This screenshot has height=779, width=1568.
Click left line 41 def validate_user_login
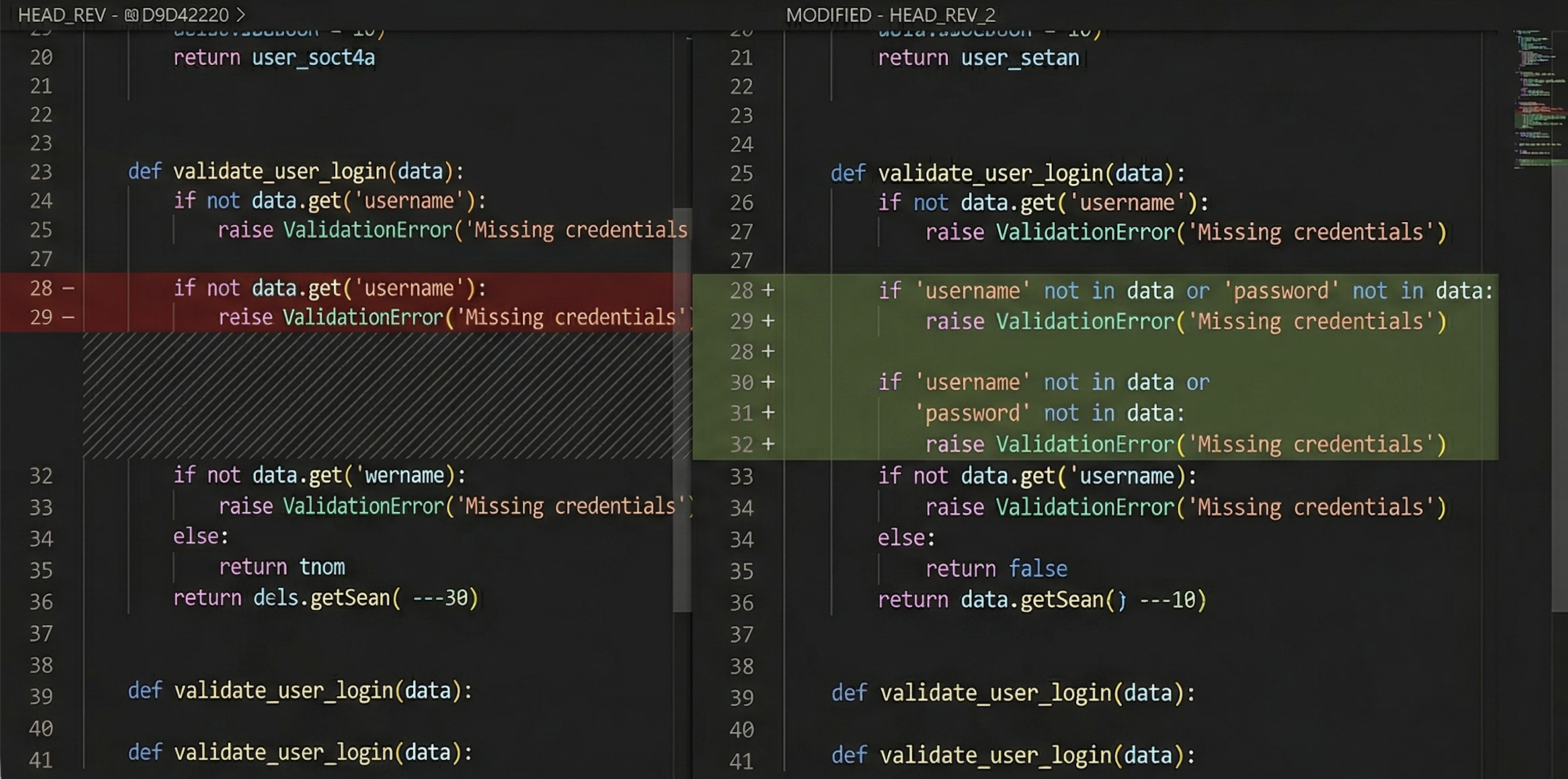pyautogui.click(x=300, y=752)
